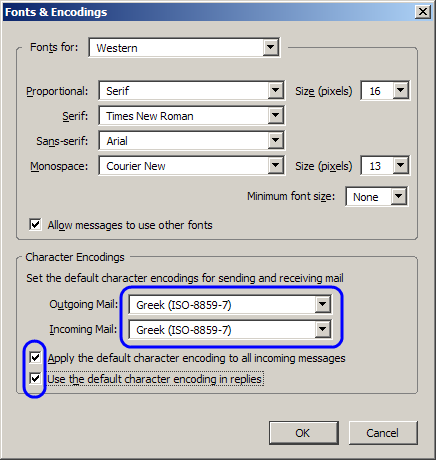Close the Fonts & Encodings dialog
The width and height of the screenshot is (436, 460).
[x=423, y=12]
